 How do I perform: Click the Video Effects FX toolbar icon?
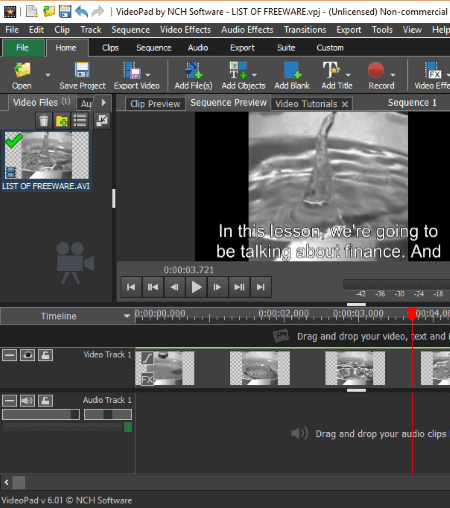click(x=433, y=70)
